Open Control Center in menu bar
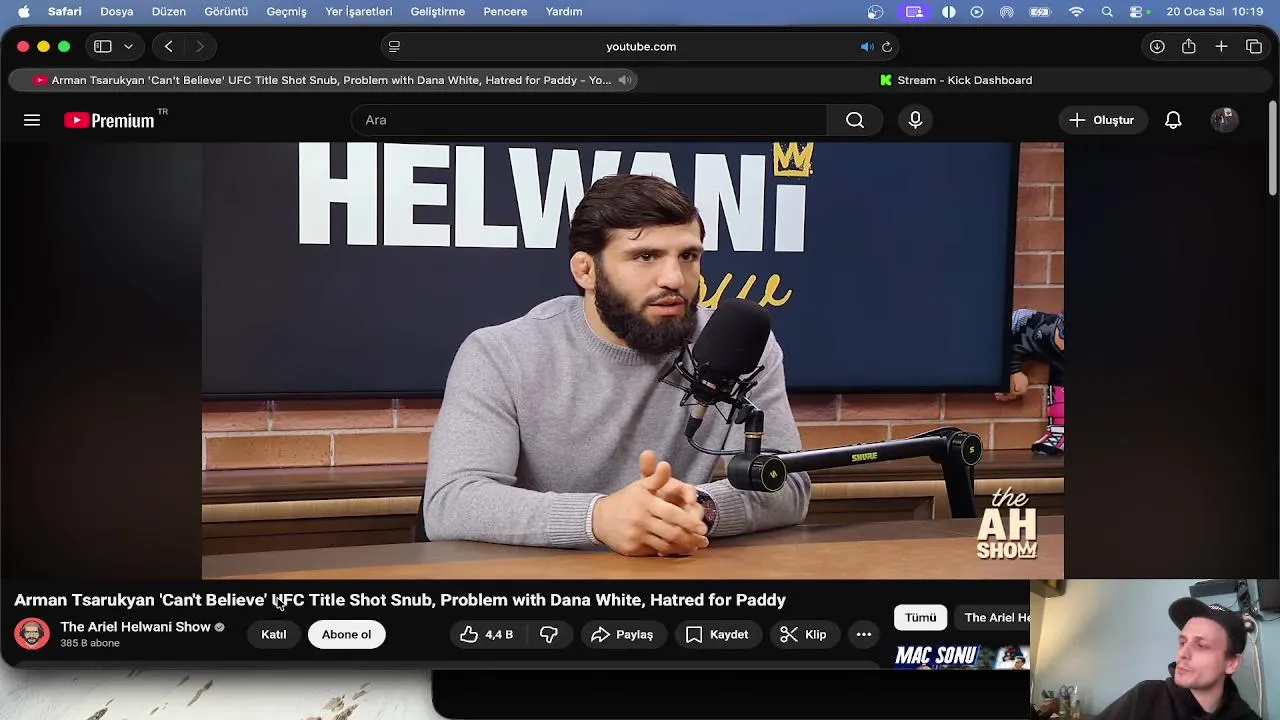Viewport: 1280px width, 720px height. tap(1137, 11)
